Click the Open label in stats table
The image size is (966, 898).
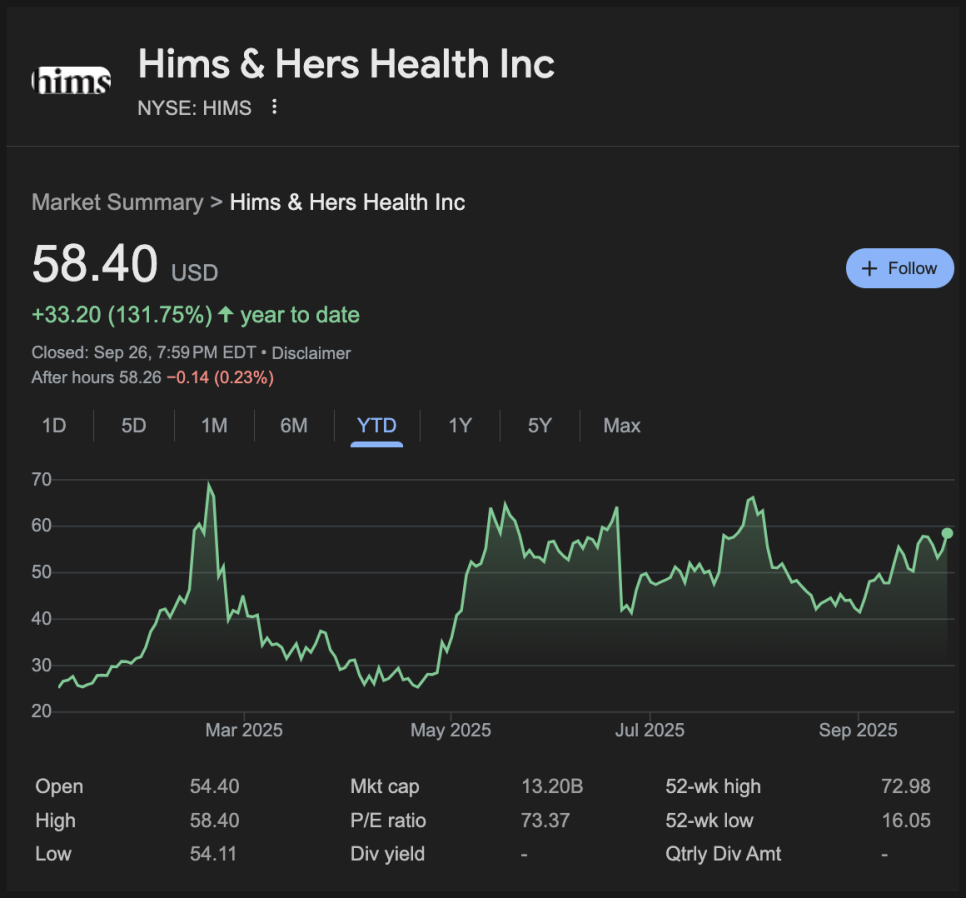click(x=59, y=787)
